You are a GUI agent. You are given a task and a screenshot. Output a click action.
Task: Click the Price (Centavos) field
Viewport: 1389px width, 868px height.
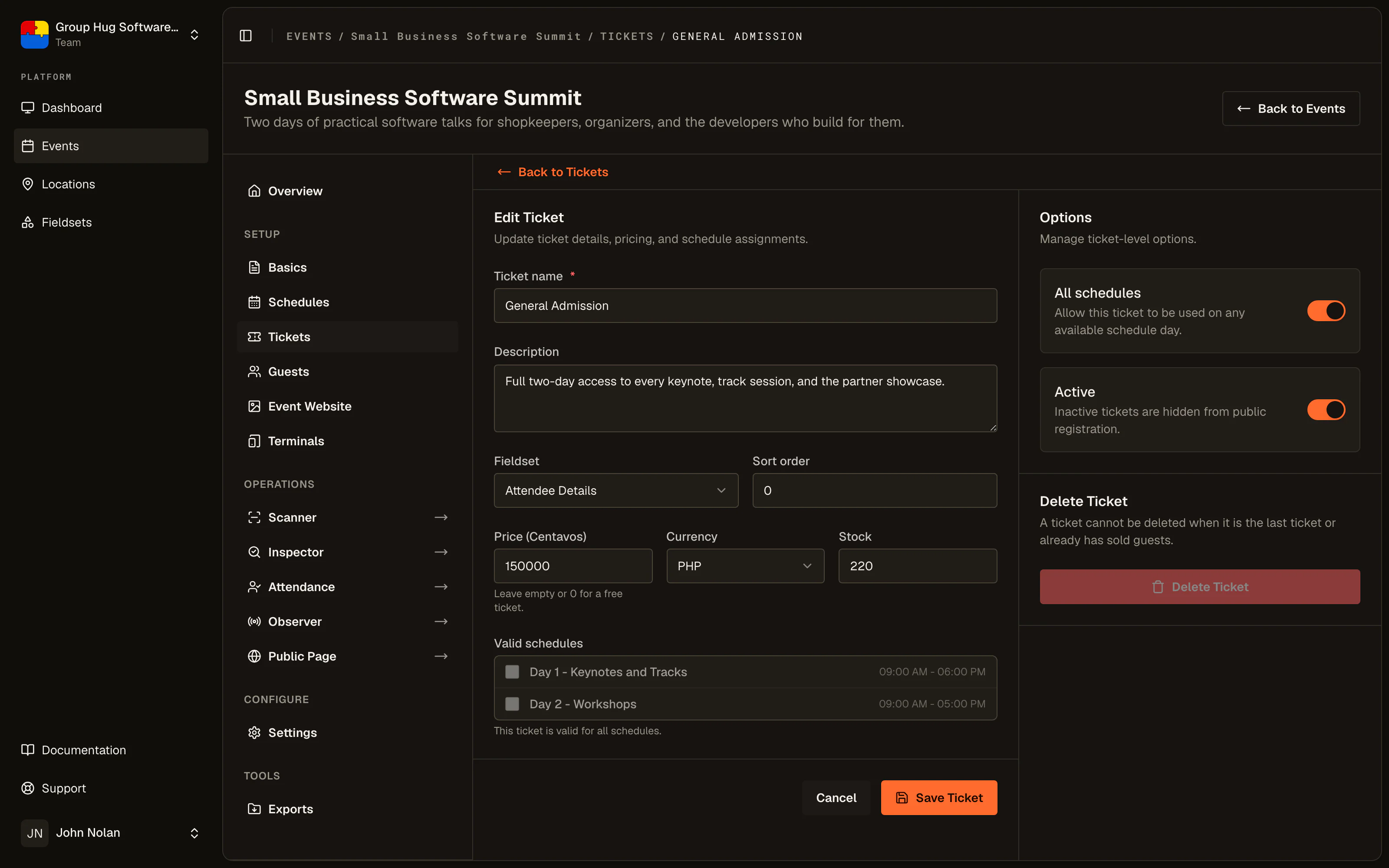coord(573,566)
